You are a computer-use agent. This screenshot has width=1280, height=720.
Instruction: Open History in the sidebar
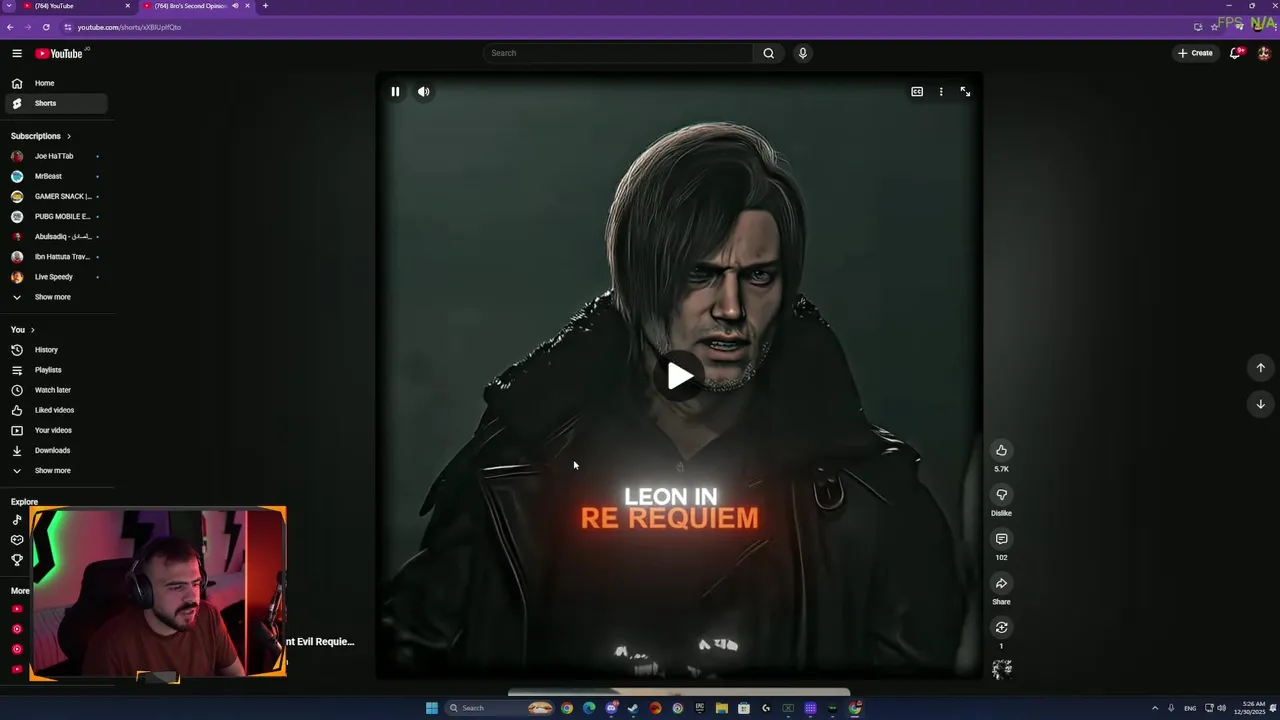[56, 350]
